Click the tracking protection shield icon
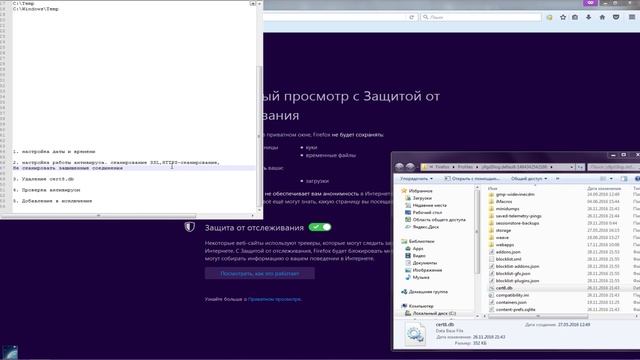 (189, 227)
